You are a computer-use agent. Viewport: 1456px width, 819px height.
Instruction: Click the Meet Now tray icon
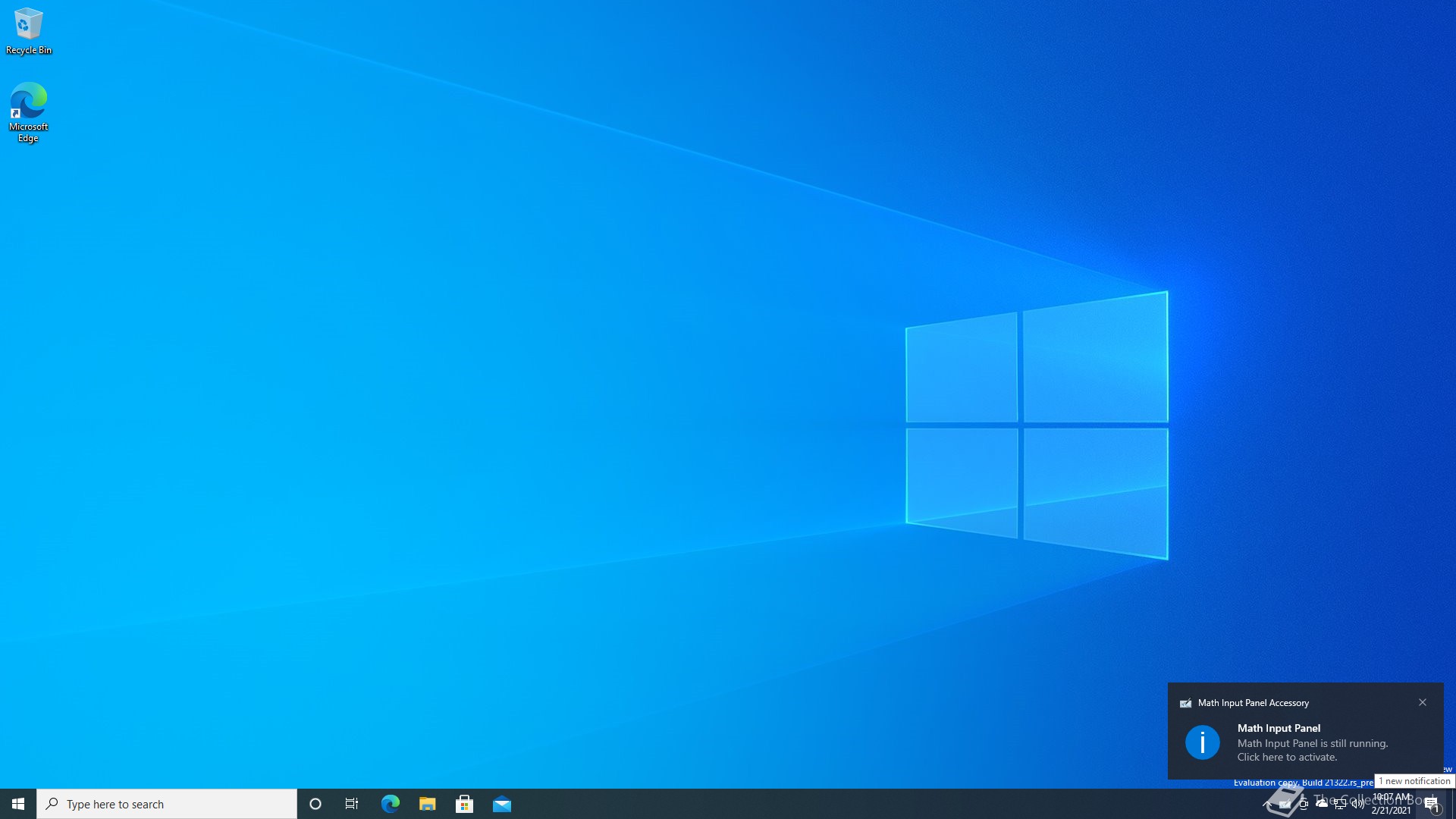coord(1304,804)
